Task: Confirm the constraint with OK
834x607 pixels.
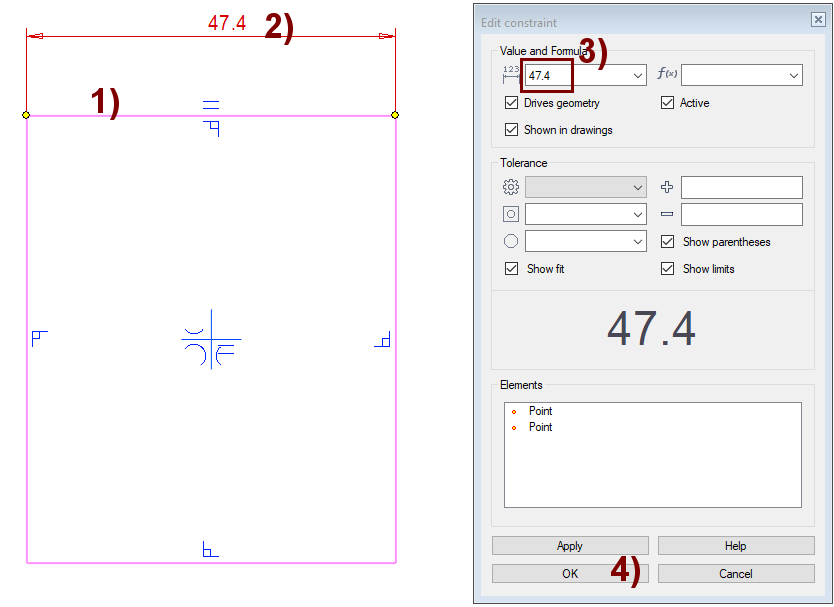Action: (570, 574)
